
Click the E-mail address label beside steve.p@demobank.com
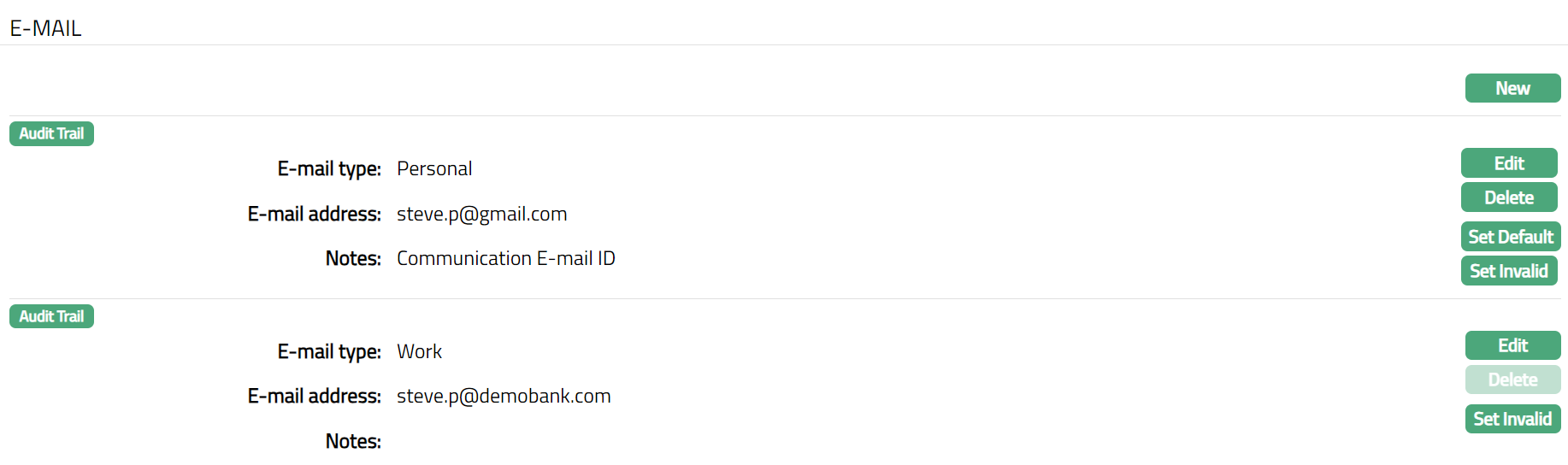pos(314,396)
